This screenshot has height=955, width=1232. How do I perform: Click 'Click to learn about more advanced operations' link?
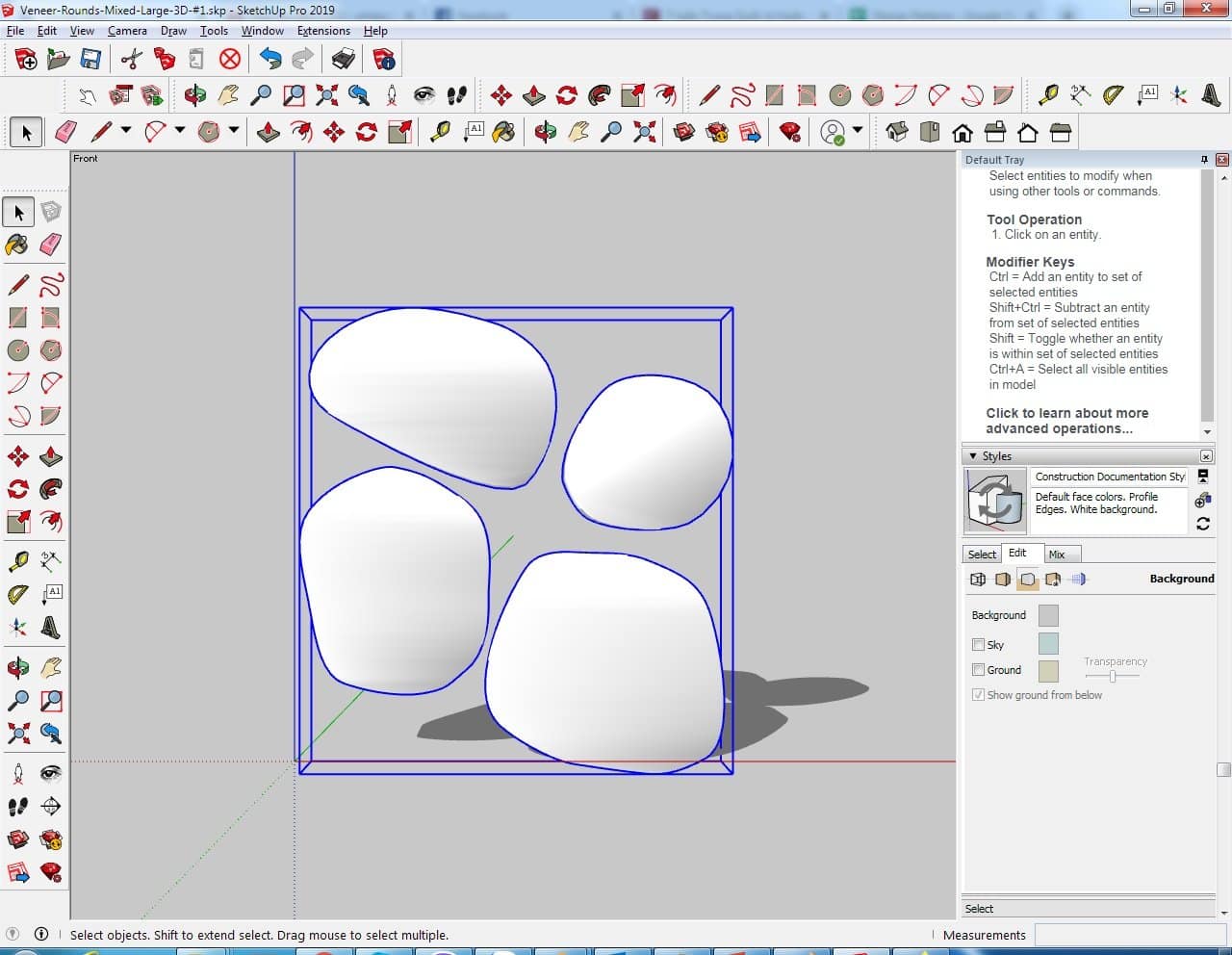[1066, 421]
